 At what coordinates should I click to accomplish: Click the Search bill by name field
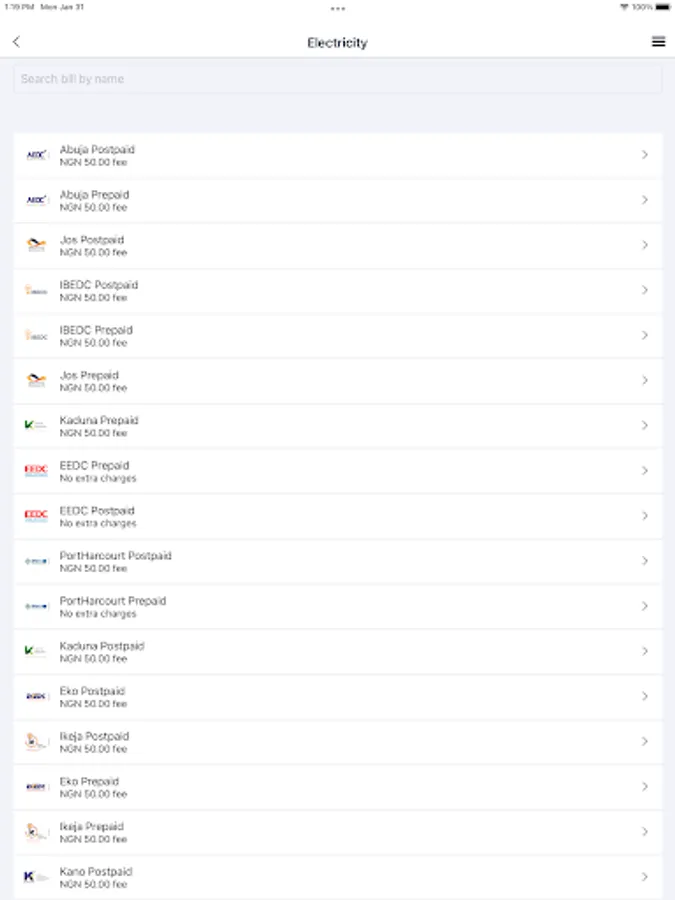[x=337, y=79]
